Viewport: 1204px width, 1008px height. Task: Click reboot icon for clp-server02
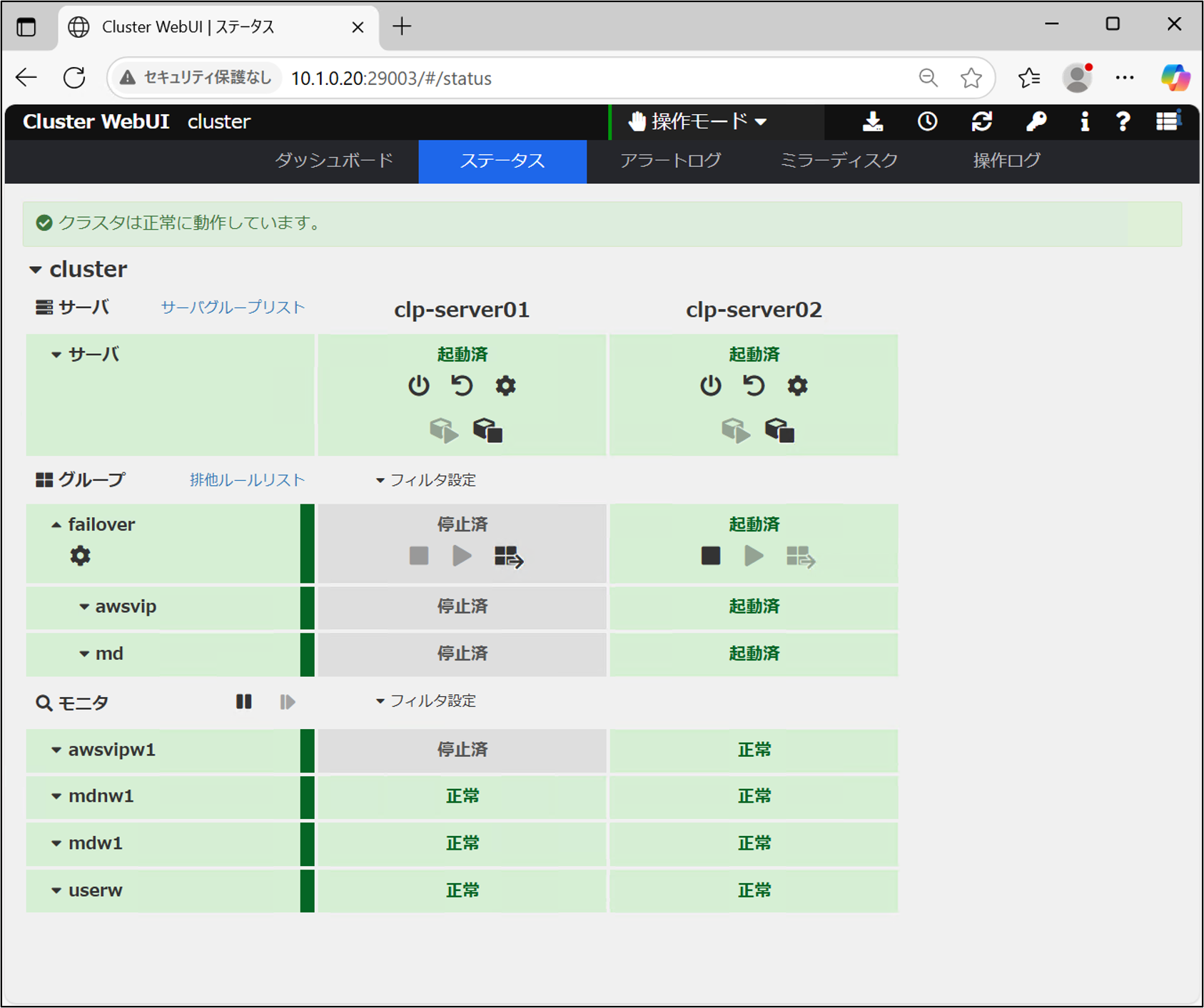click(x=754, y=386)
